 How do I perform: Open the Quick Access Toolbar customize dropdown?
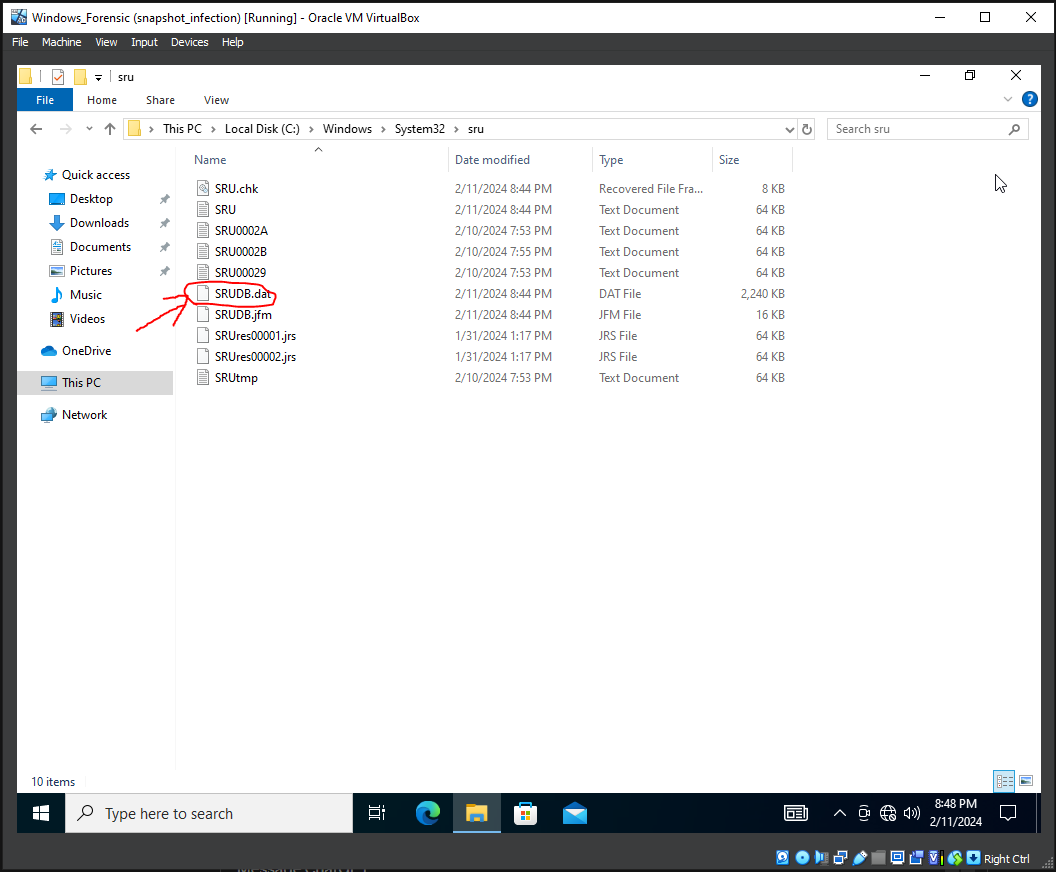pyautogui.click(x=99, y=77)
